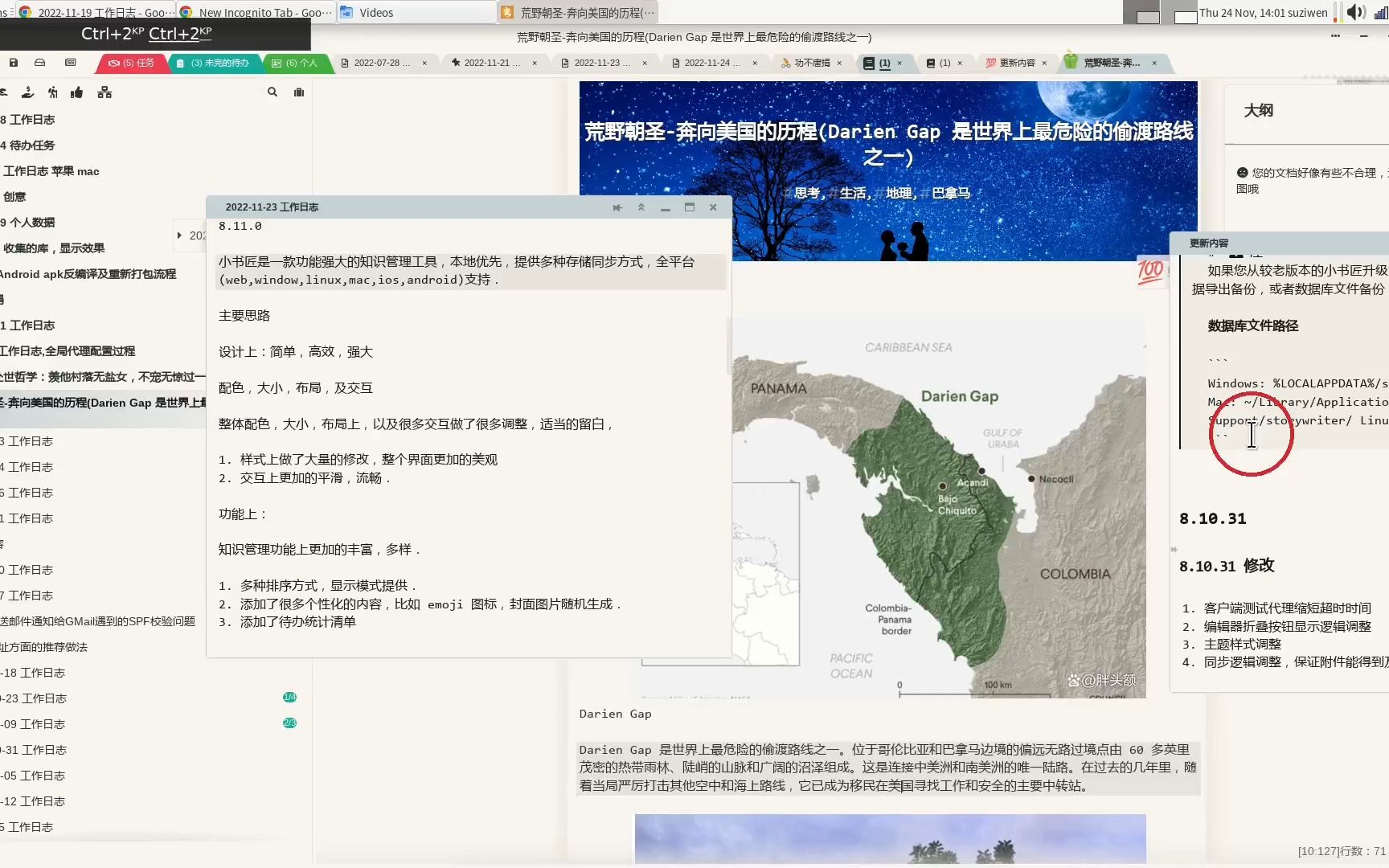Click the Videos file manager taskbar entry
The width and height of the screenshot is (1389, 868).
pos(416,12)
